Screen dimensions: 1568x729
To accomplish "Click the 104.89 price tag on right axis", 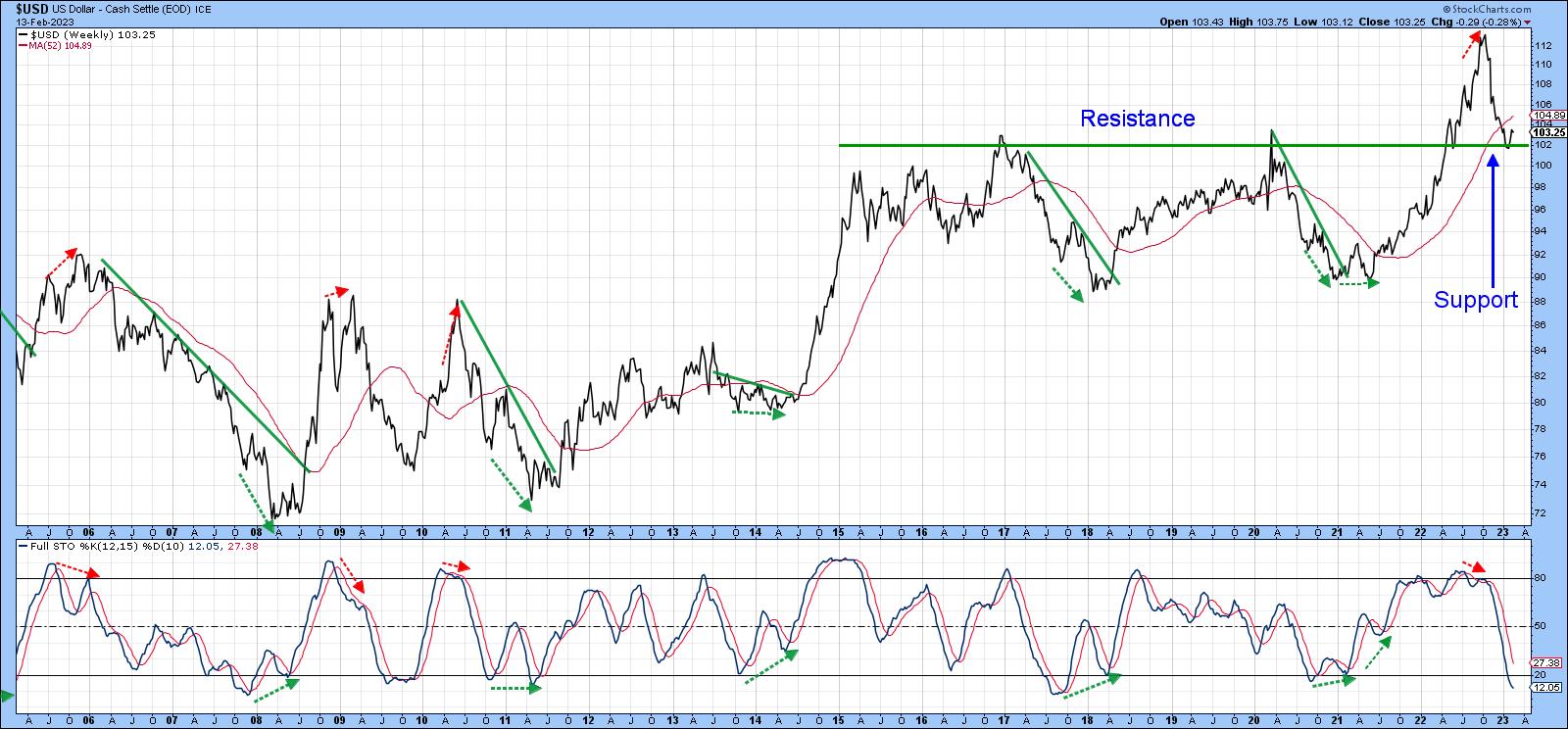I will point(1549,116).
